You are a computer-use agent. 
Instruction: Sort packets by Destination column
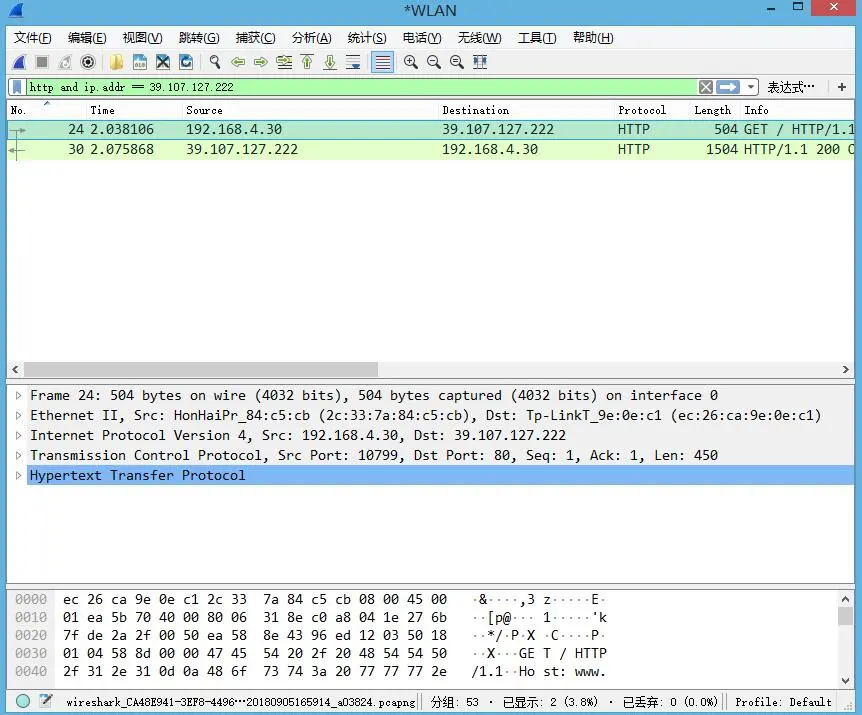(526, 110)
